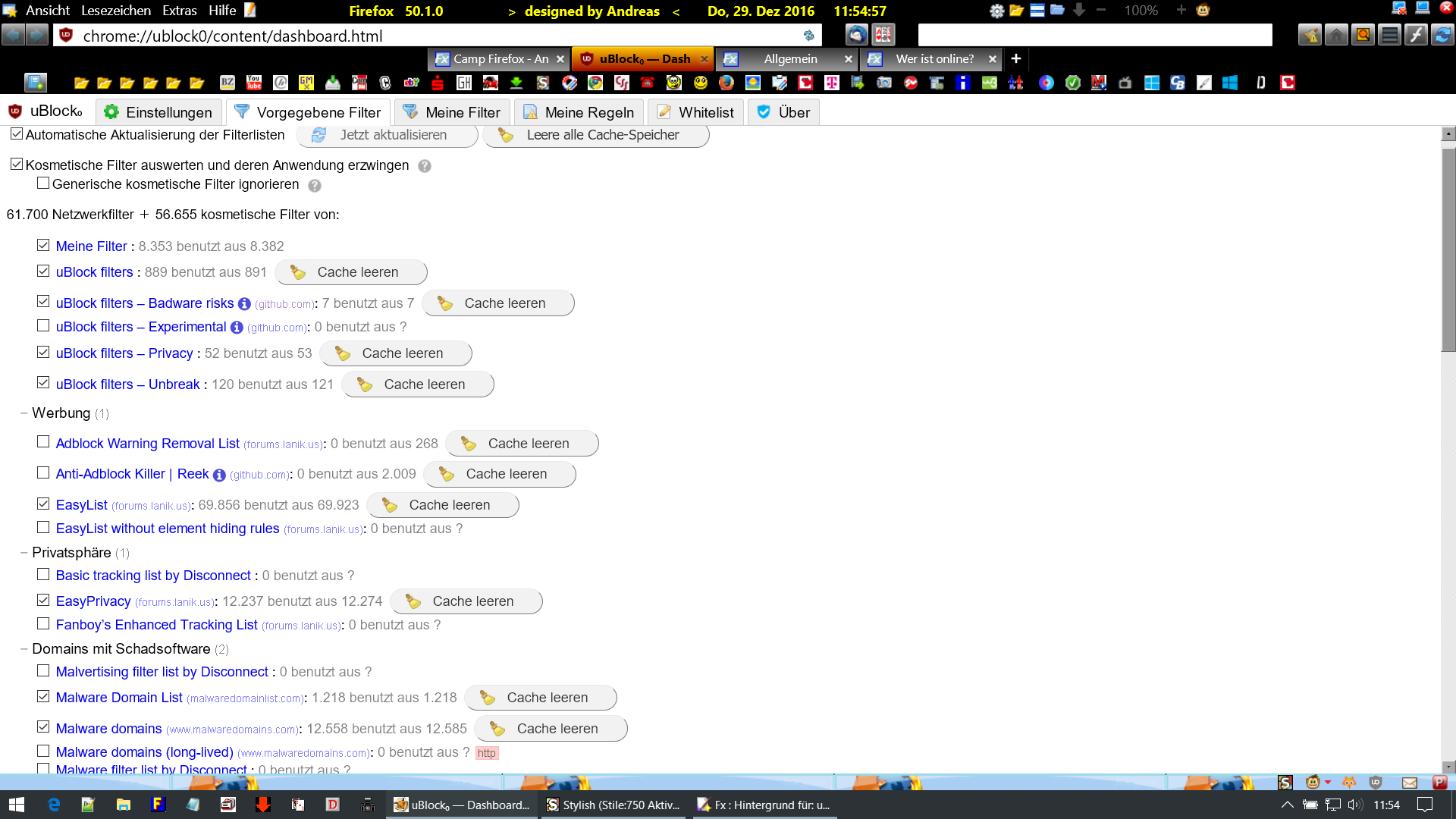Viewport: 1456px width, 819px height.
Task: Click YouTube bookmark icon in bookmarks toolbar
Action: tap(254, 83)
